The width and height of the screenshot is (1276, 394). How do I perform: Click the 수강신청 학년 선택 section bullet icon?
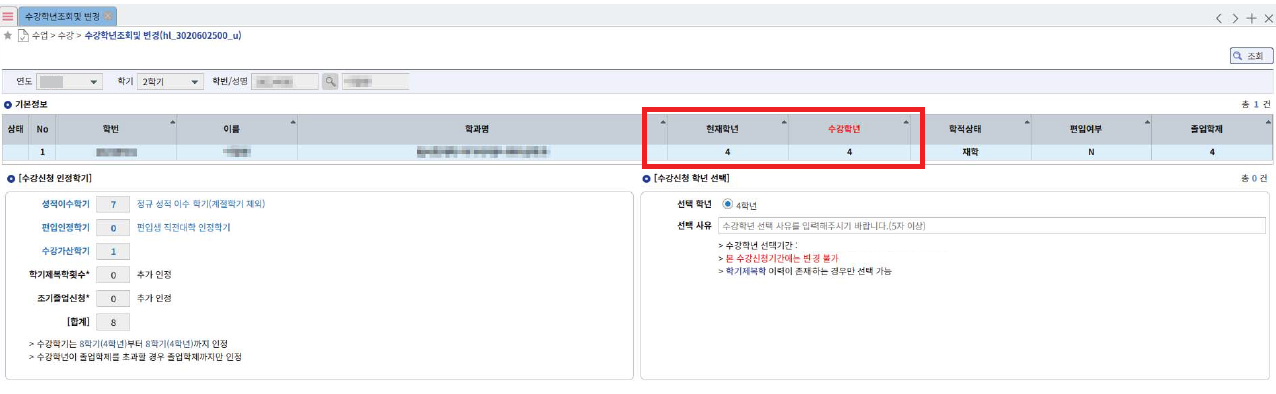coord(646,178)
